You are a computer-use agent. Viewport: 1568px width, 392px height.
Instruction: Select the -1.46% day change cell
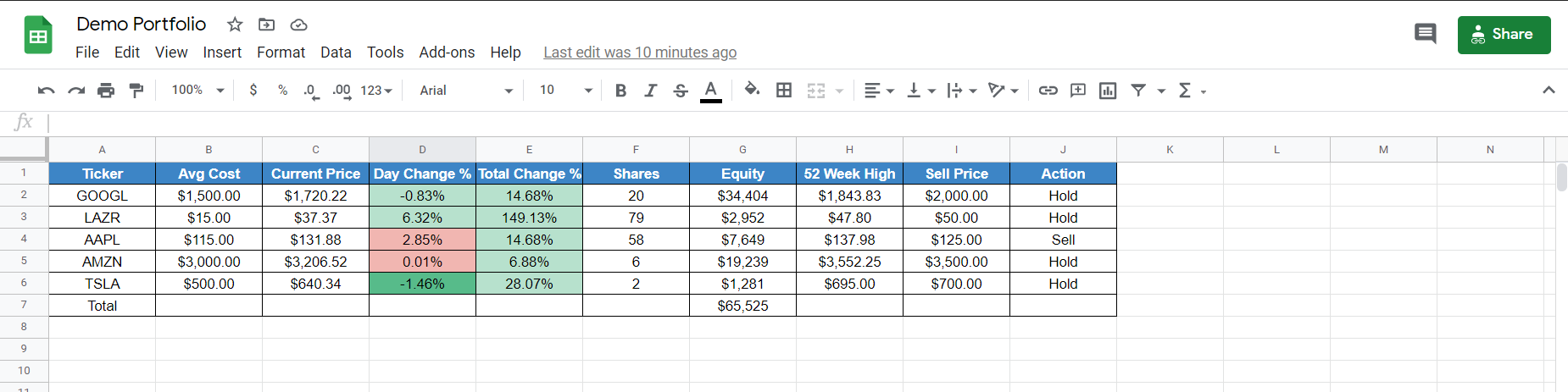[x=422, y=284]
